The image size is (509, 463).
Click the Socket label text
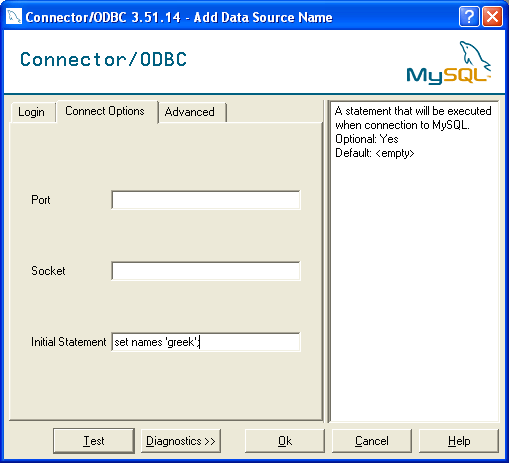pyautogui.click(x=48, y=271)
